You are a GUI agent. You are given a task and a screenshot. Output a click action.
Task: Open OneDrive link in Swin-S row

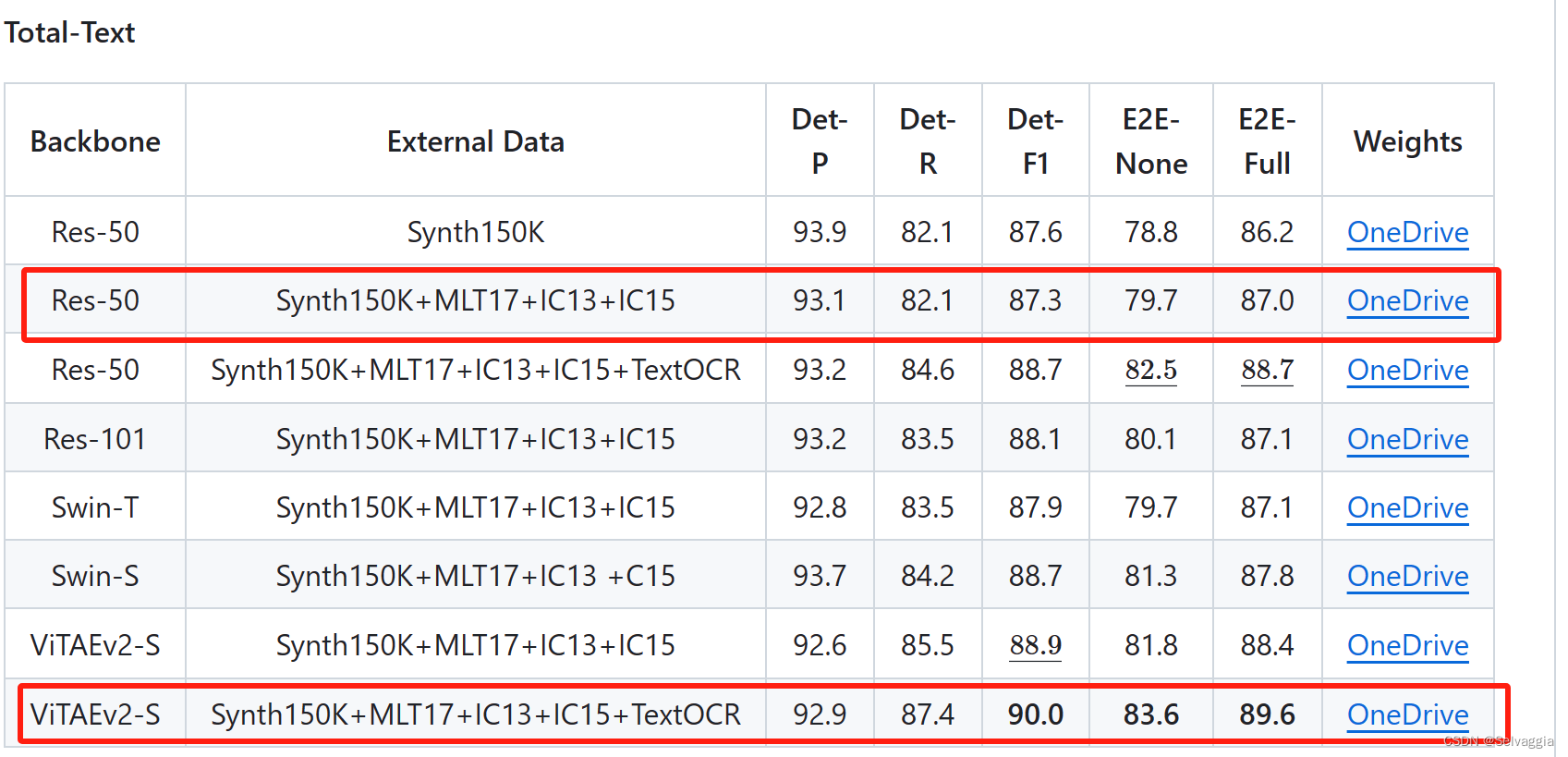[1407, 576]
